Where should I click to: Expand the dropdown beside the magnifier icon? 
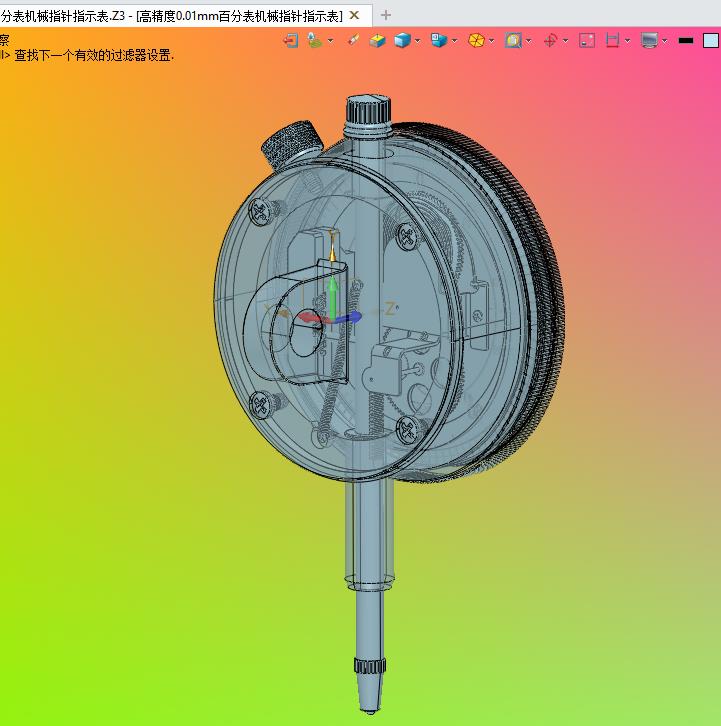pos(528,41)
